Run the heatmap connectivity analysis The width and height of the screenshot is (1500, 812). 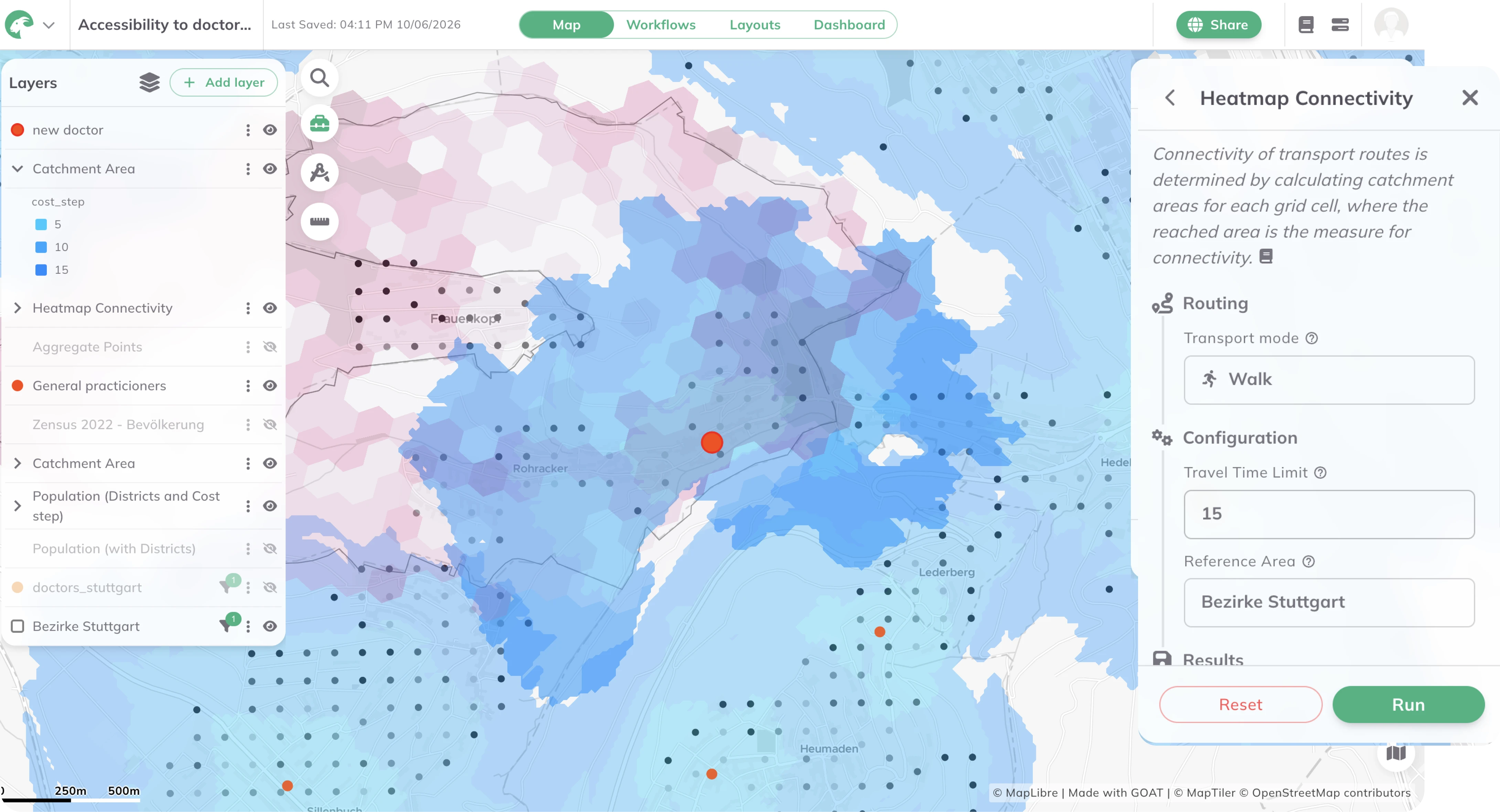click(1408, 704)
